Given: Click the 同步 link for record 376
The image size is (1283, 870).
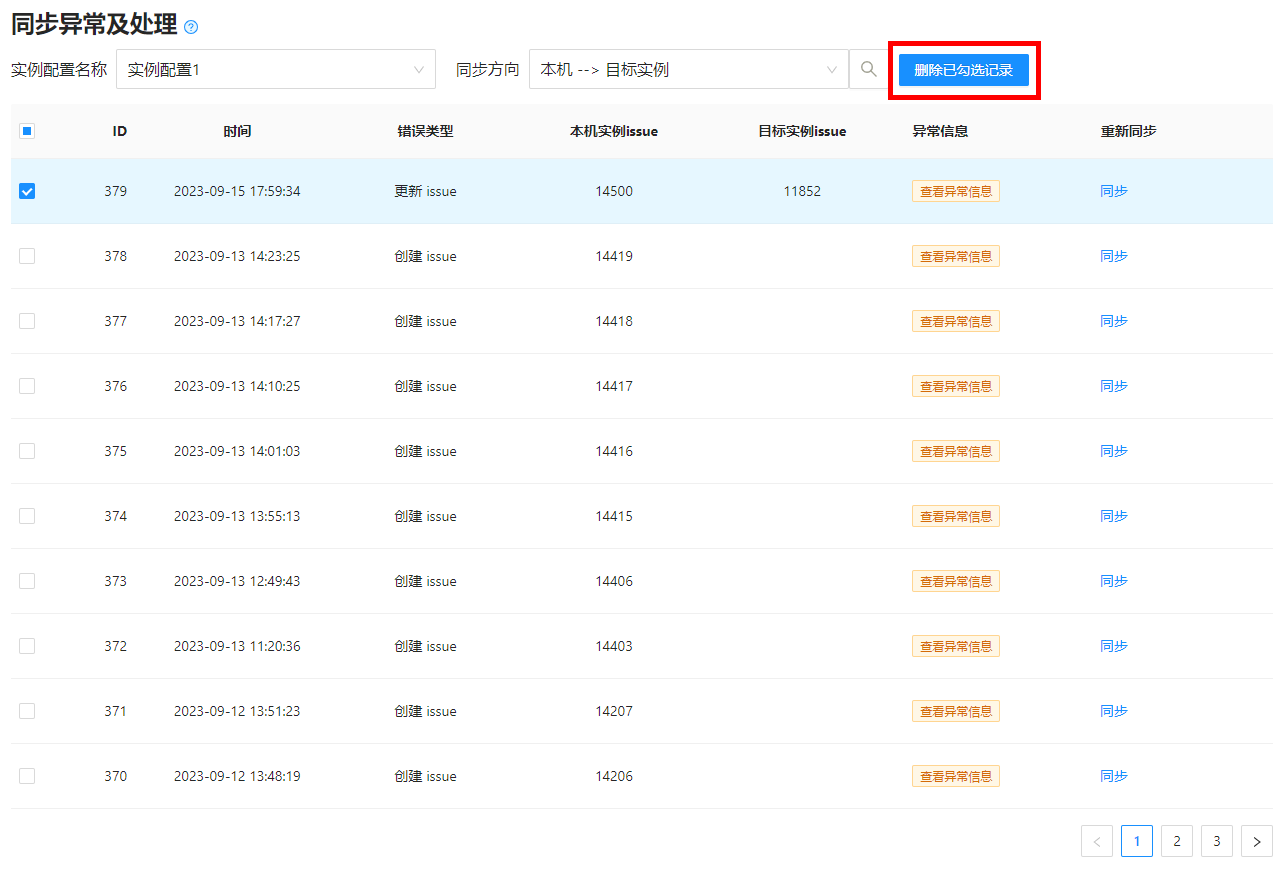Looking at the screenshot, I should click(x=1113, y=386).
